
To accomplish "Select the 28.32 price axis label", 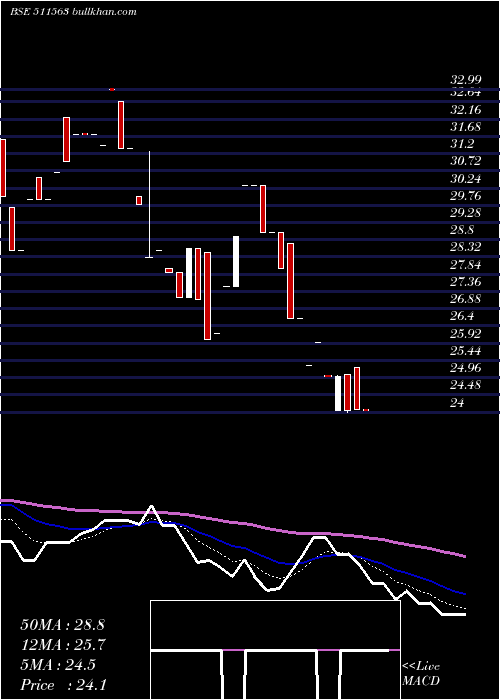I will pyautogui.click(x=466, y=247).
